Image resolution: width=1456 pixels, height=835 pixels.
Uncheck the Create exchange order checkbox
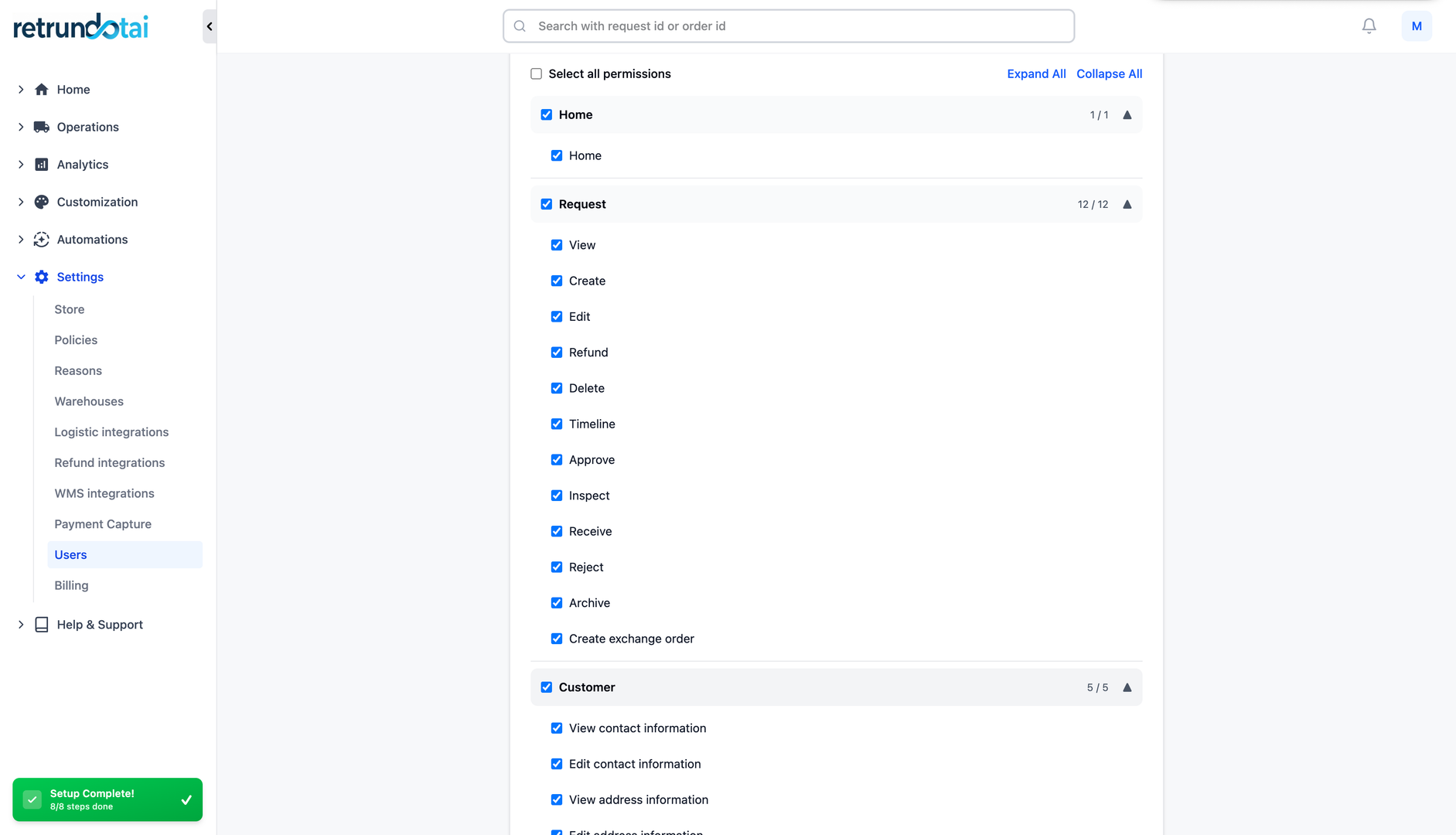[557, 639]
